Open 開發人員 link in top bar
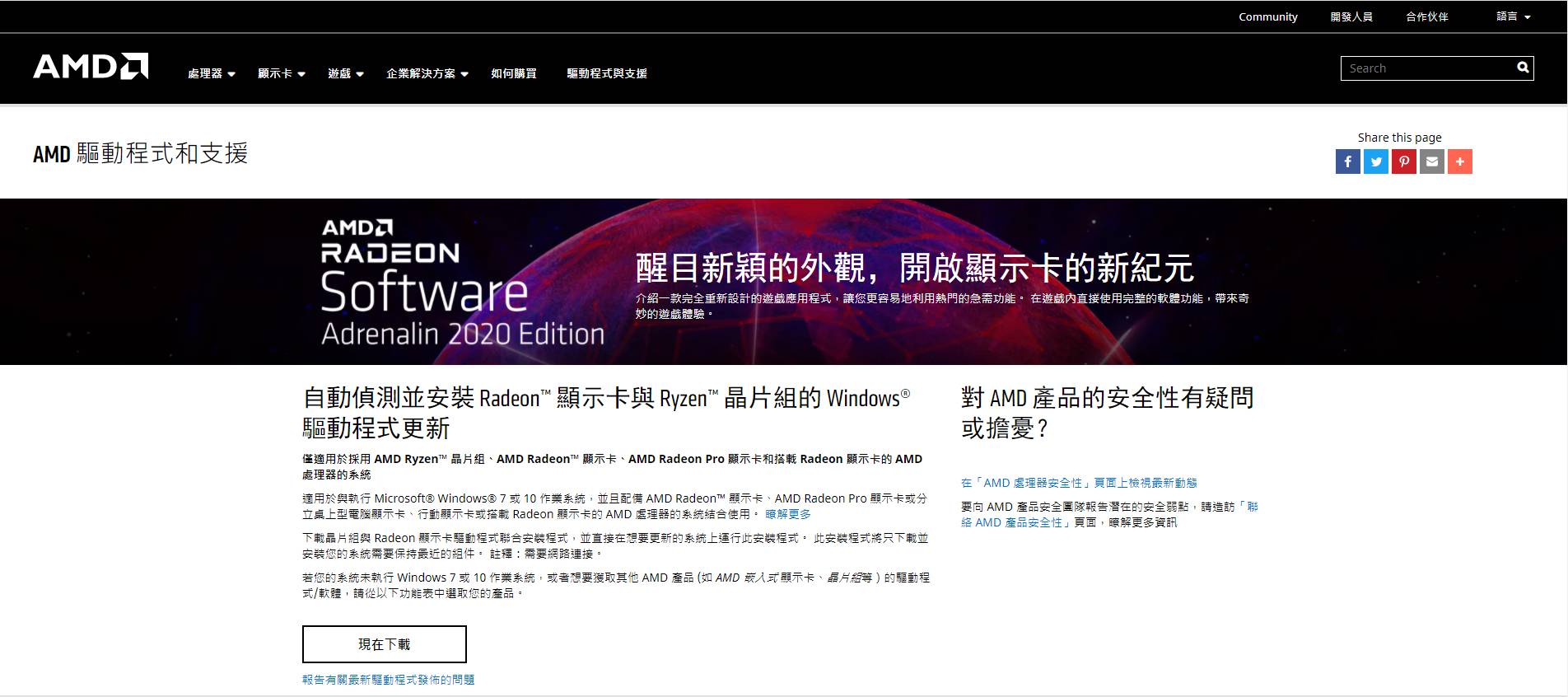1568x697 pixels. [1351, 16]
